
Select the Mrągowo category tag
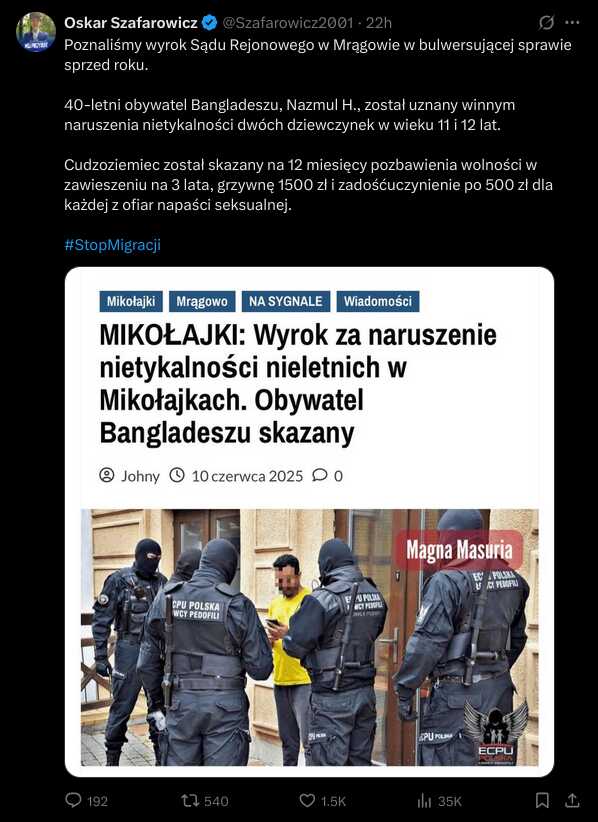click(x=202, y=301)
